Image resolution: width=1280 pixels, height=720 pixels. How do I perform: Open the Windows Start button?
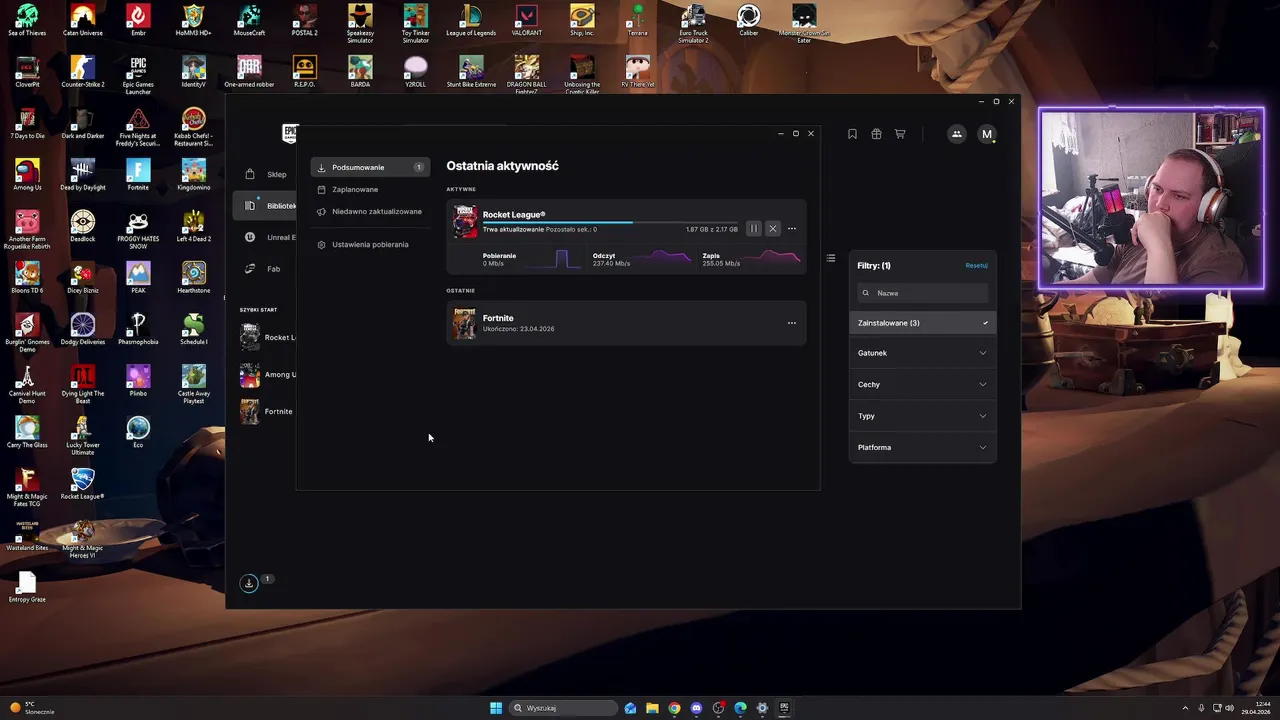495,708
